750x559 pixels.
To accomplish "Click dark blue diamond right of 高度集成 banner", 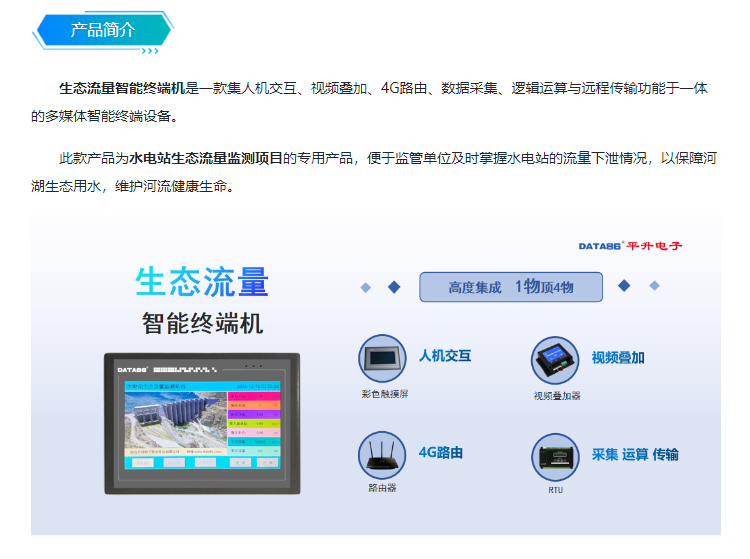I will [624, 286].
